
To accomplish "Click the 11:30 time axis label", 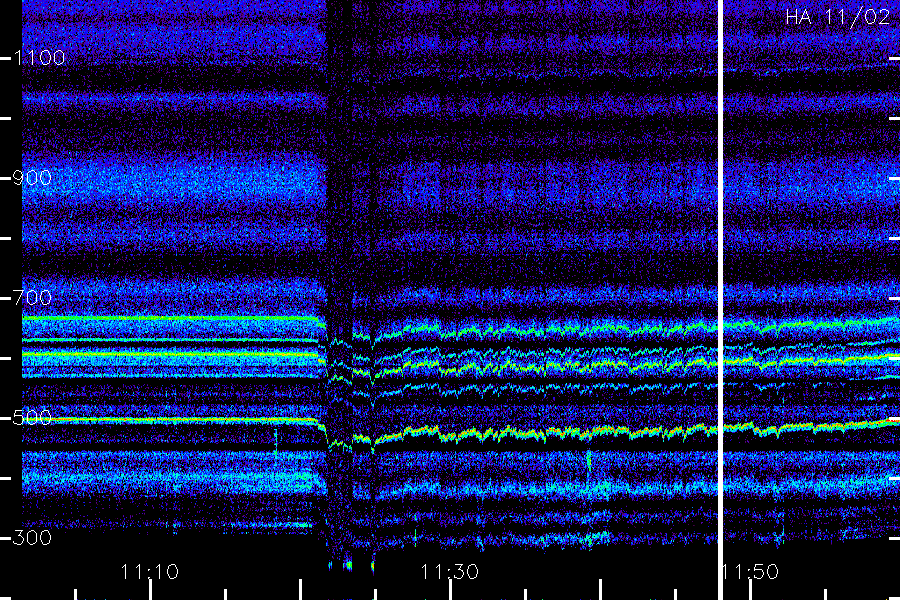I will click(x=449, y=572).
